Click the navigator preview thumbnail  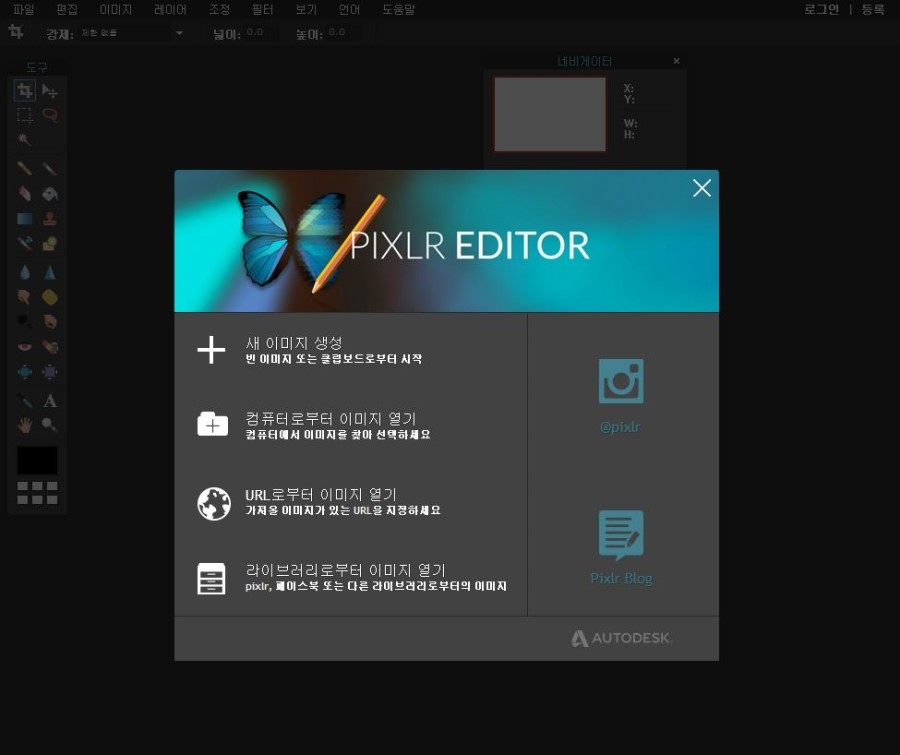pos(550,114)
